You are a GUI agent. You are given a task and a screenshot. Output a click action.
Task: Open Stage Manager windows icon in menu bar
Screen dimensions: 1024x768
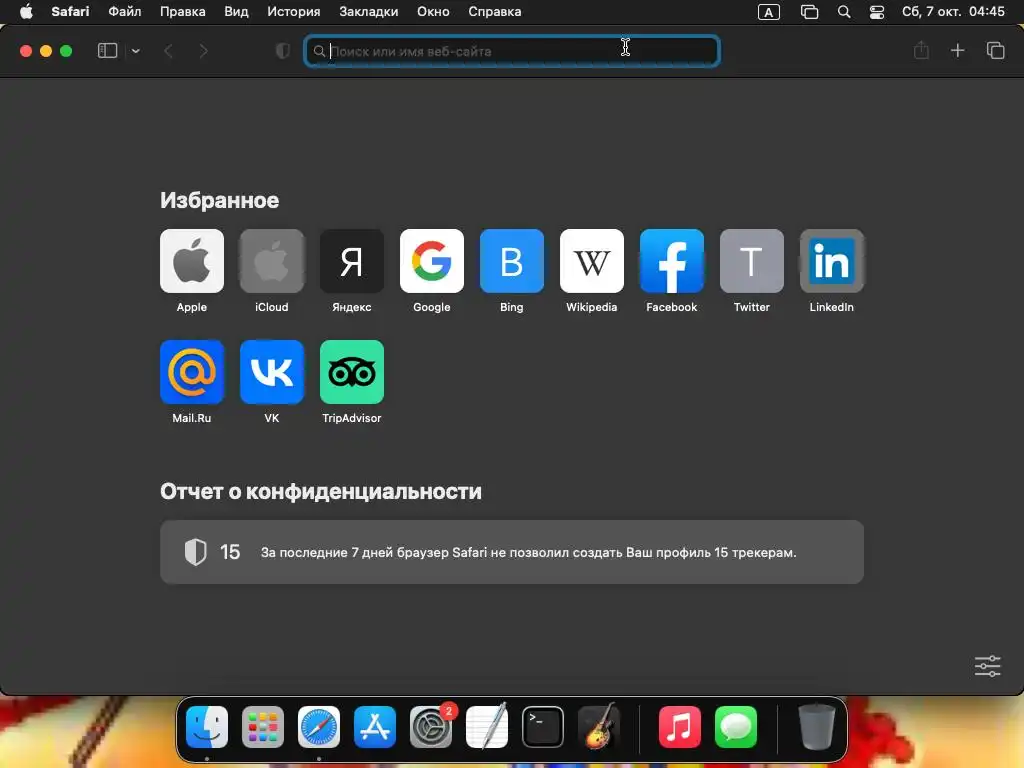[x=809, y=12]
